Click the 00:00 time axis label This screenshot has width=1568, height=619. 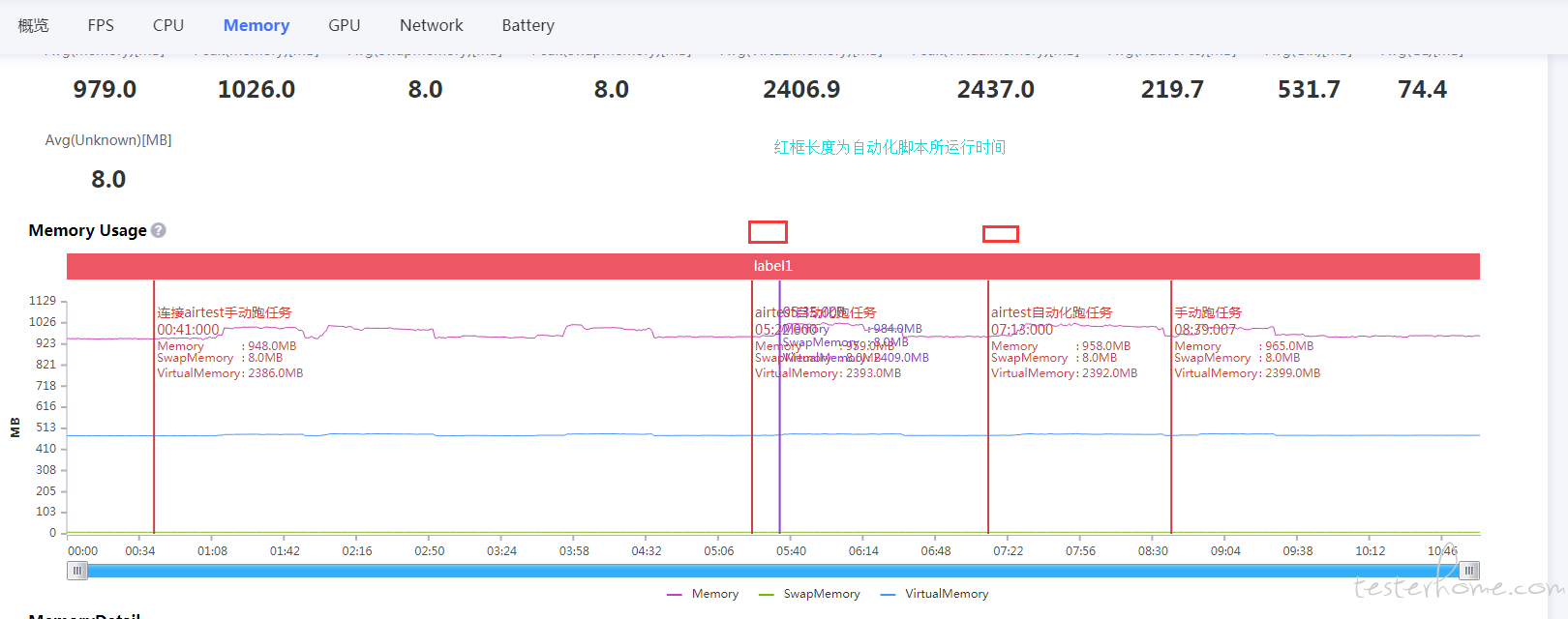point(82,550)
